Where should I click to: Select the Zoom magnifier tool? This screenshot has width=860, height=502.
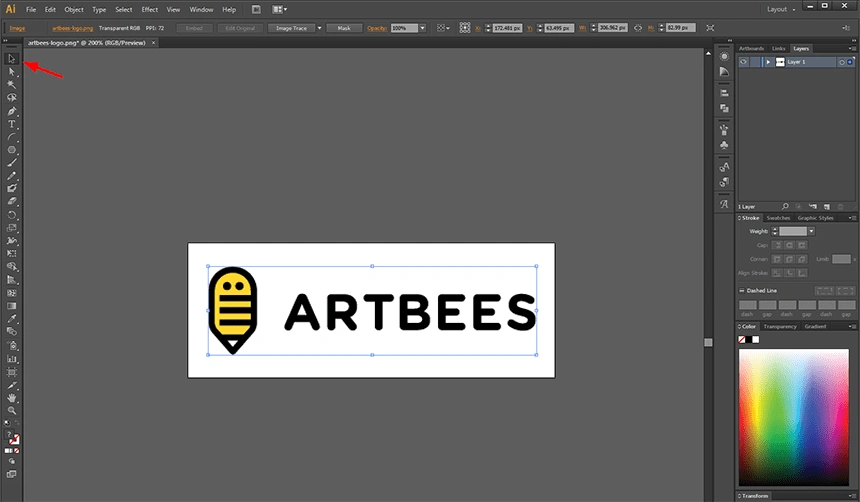12,410
